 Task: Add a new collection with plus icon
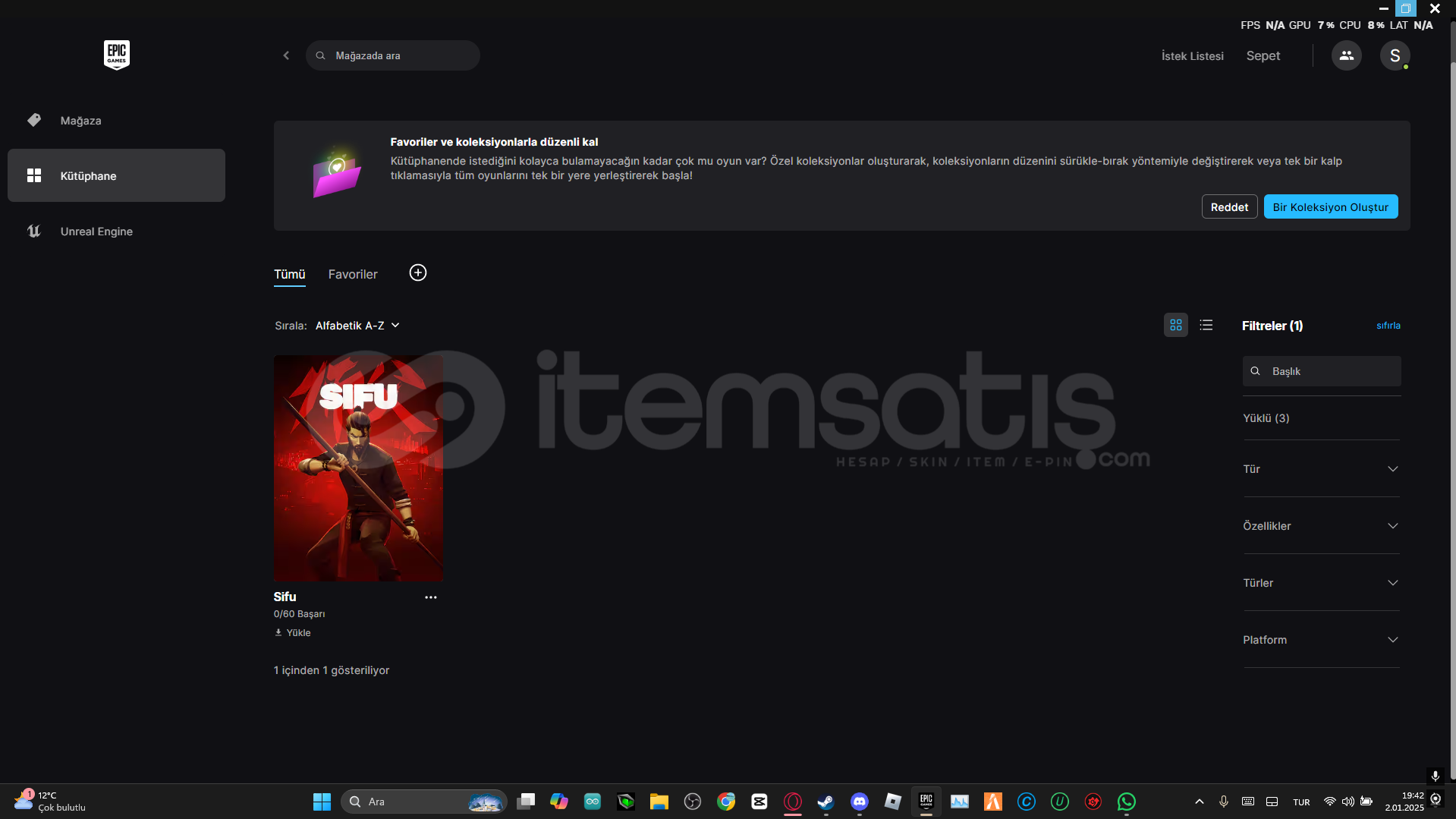click(x=418, y=272)
